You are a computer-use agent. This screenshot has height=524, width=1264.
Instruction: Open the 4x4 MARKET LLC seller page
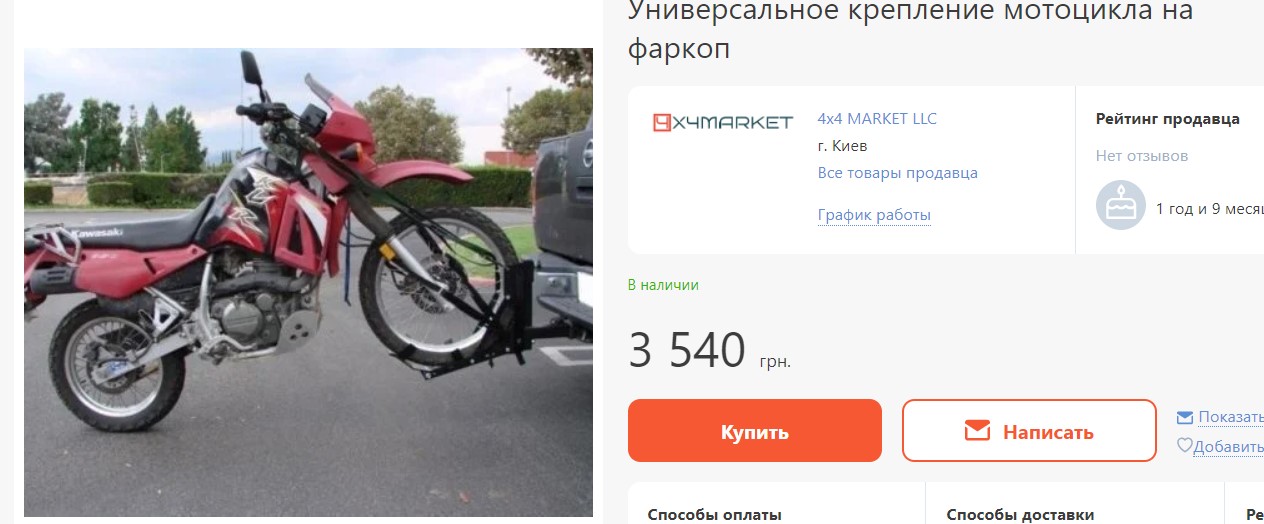[x=877, y=118]
